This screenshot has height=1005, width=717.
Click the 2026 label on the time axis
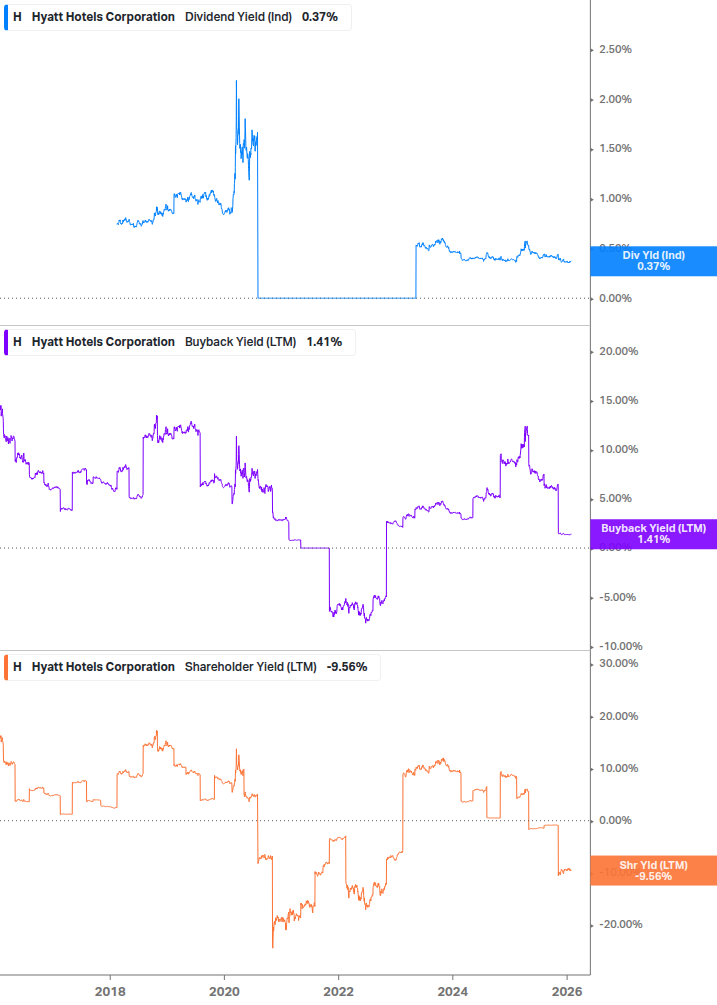pyautogui.click(x=567, y=992)
